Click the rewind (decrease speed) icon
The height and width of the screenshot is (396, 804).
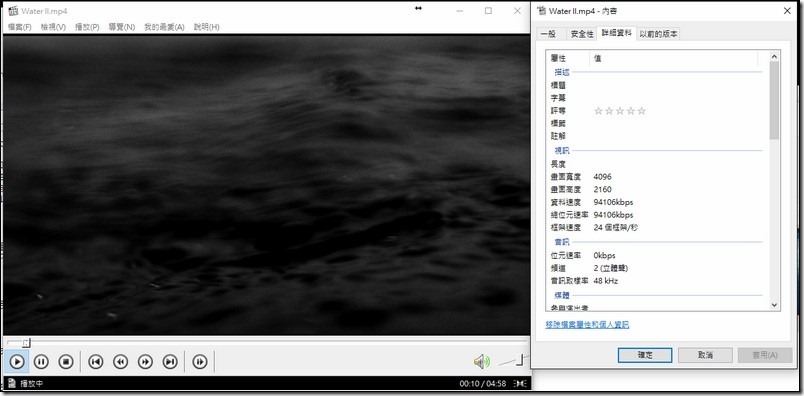[x=120, y=362]
